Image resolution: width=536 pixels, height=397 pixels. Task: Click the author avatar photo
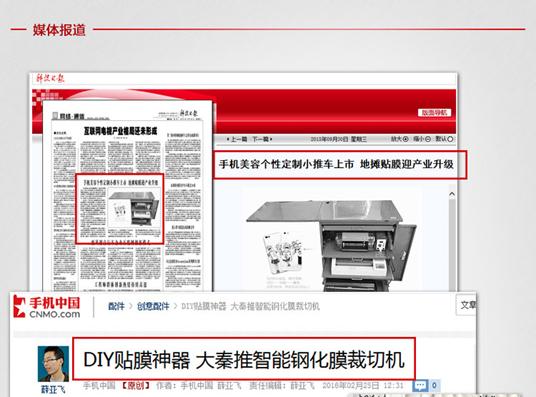point(53,364)
